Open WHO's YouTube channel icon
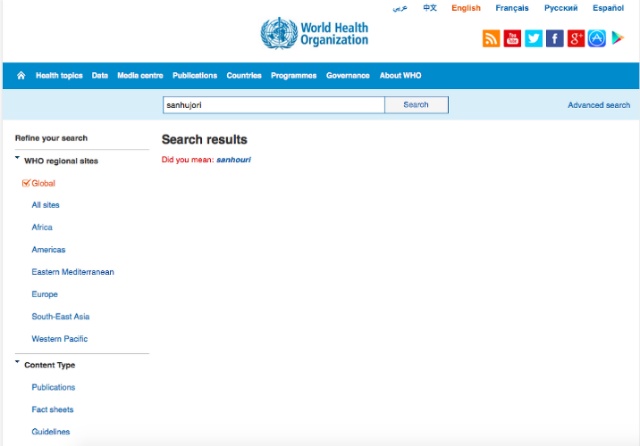 click(x=512, y=39)
